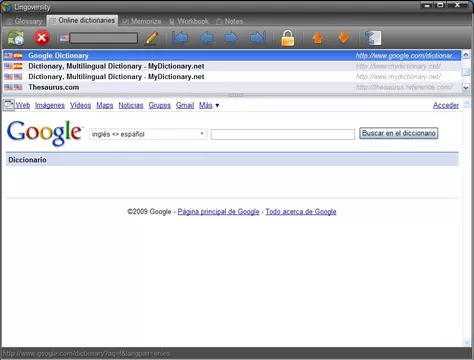Click the blue back arrow
Screen dimensions: 474x360
pos(207,38)
